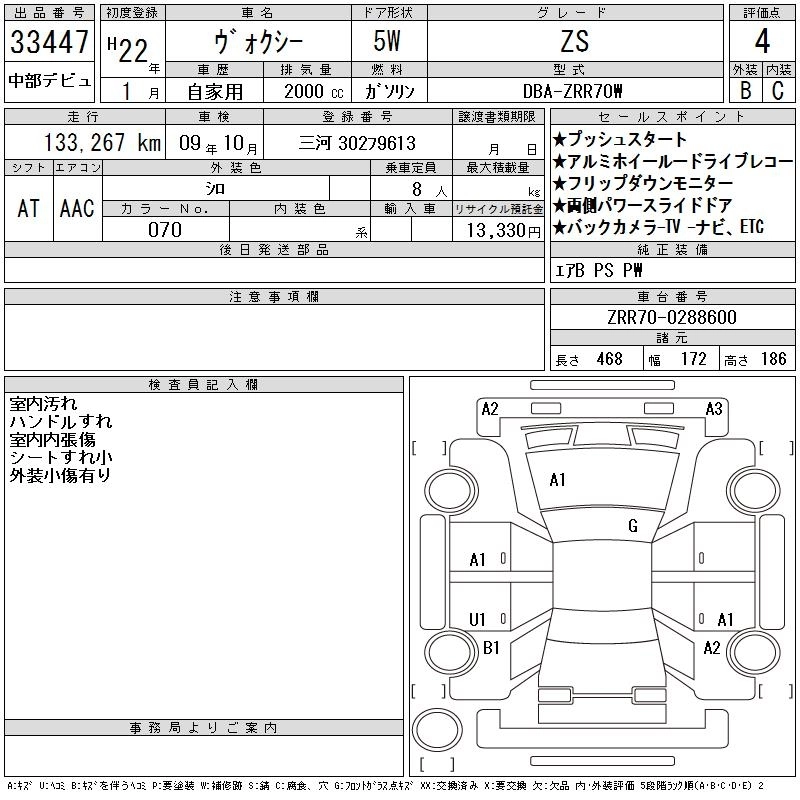
Task: Click the chassis number ZRR70-0288600
Action: point(672,317)
